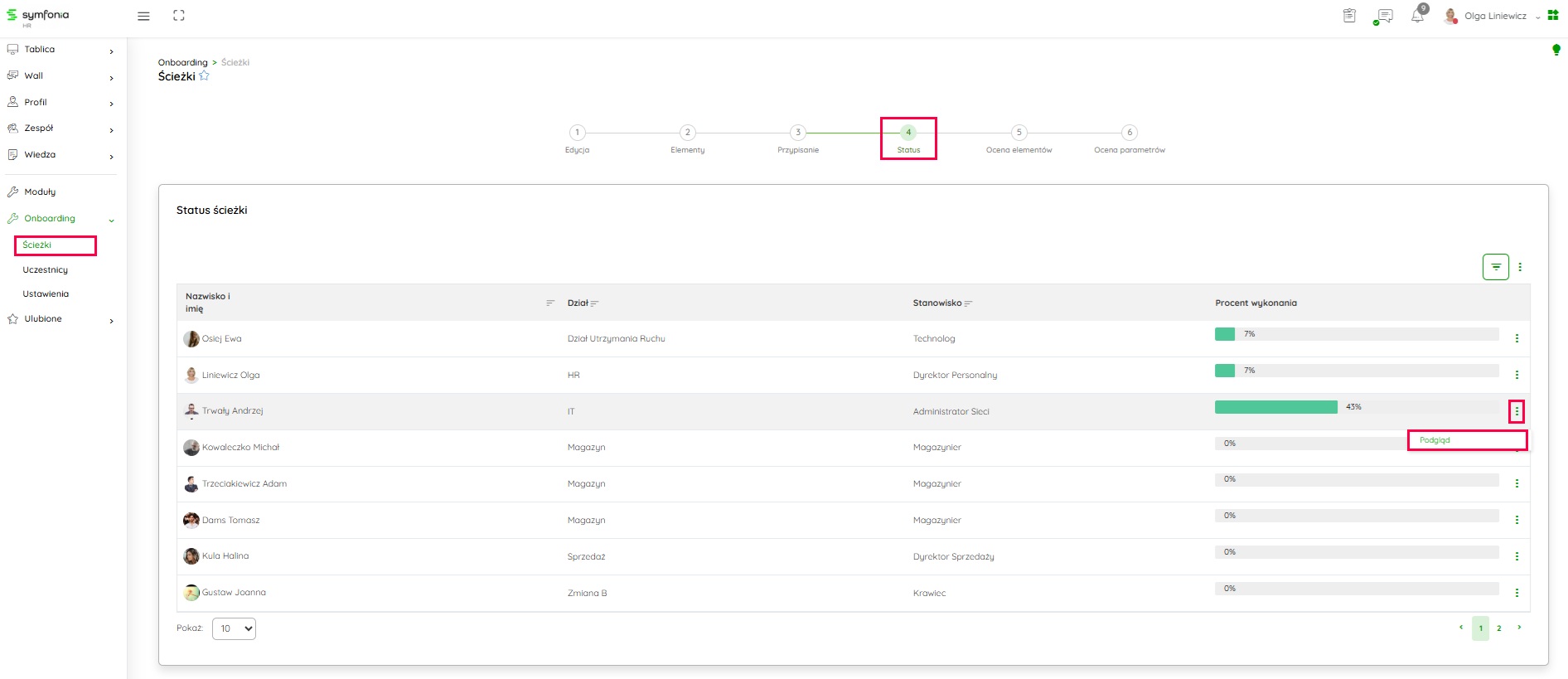Sort by Nazwisko i imię column

pos(549,303)
